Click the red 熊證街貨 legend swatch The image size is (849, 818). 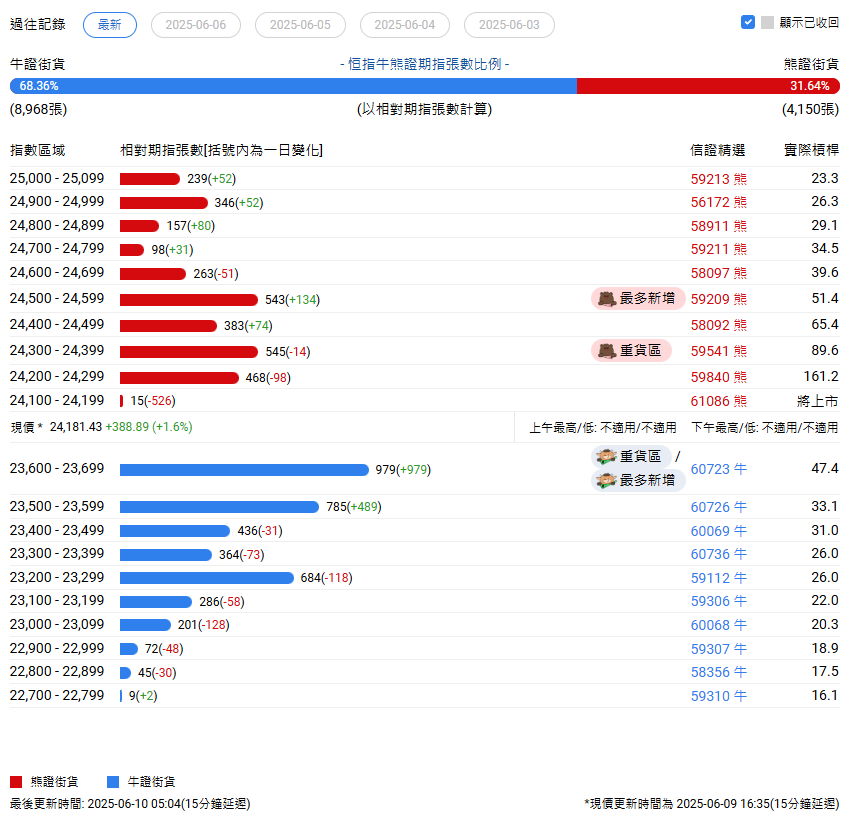pyautogui.click(x=16, y=782)
